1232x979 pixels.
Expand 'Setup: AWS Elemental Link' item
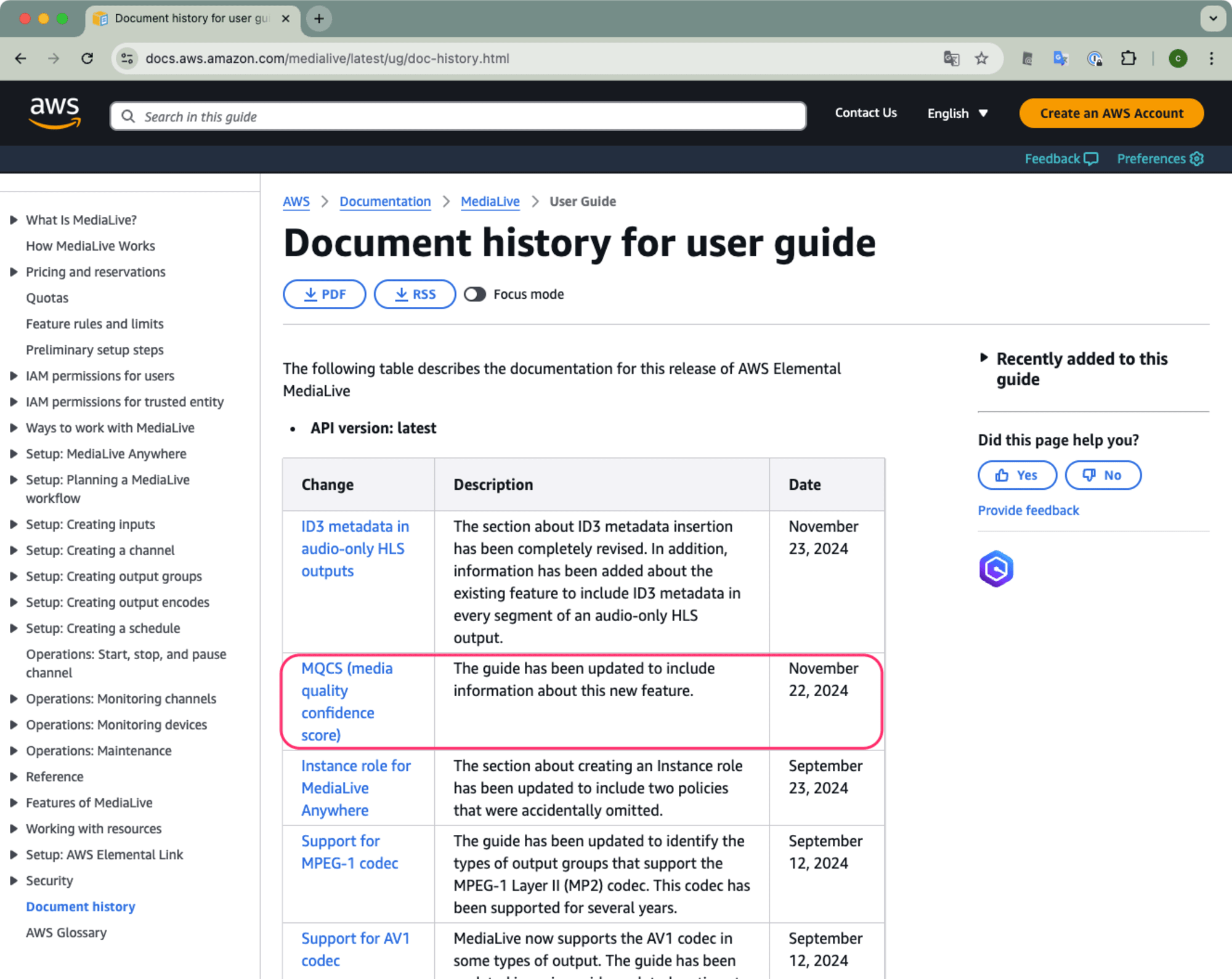14,855
